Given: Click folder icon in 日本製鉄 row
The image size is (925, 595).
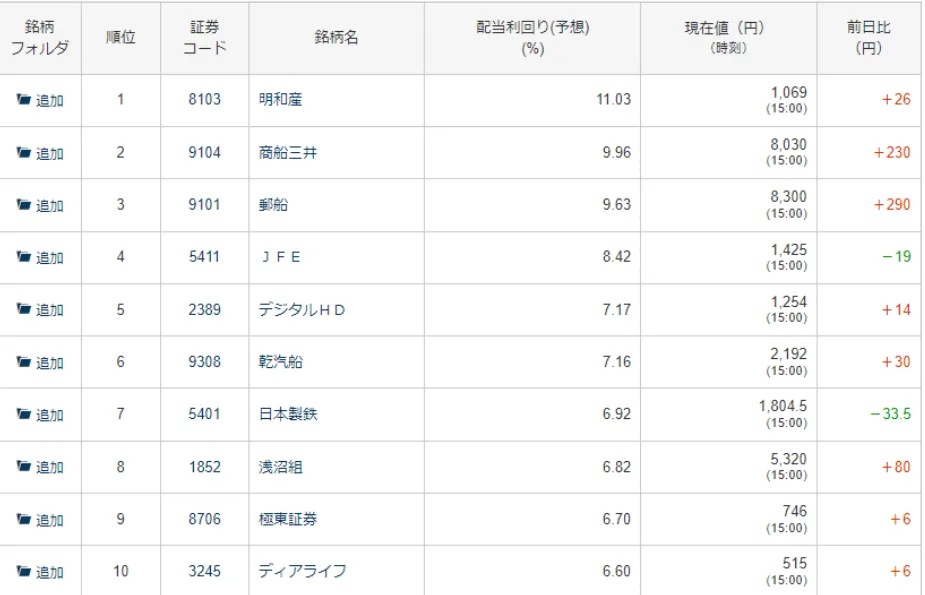Looking at the screenshot, I should 24,414.
